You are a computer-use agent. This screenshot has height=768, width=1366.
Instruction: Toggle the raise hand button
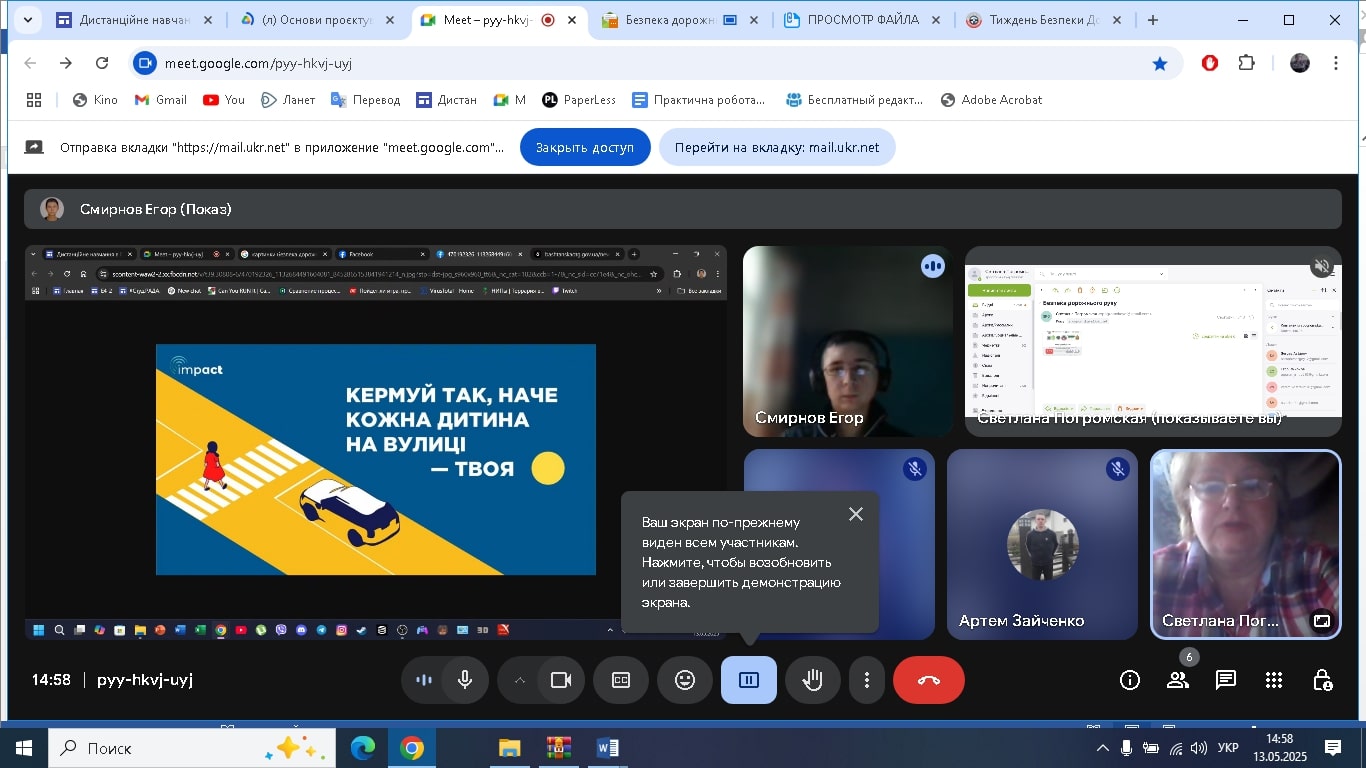click(x=812, y=680)
